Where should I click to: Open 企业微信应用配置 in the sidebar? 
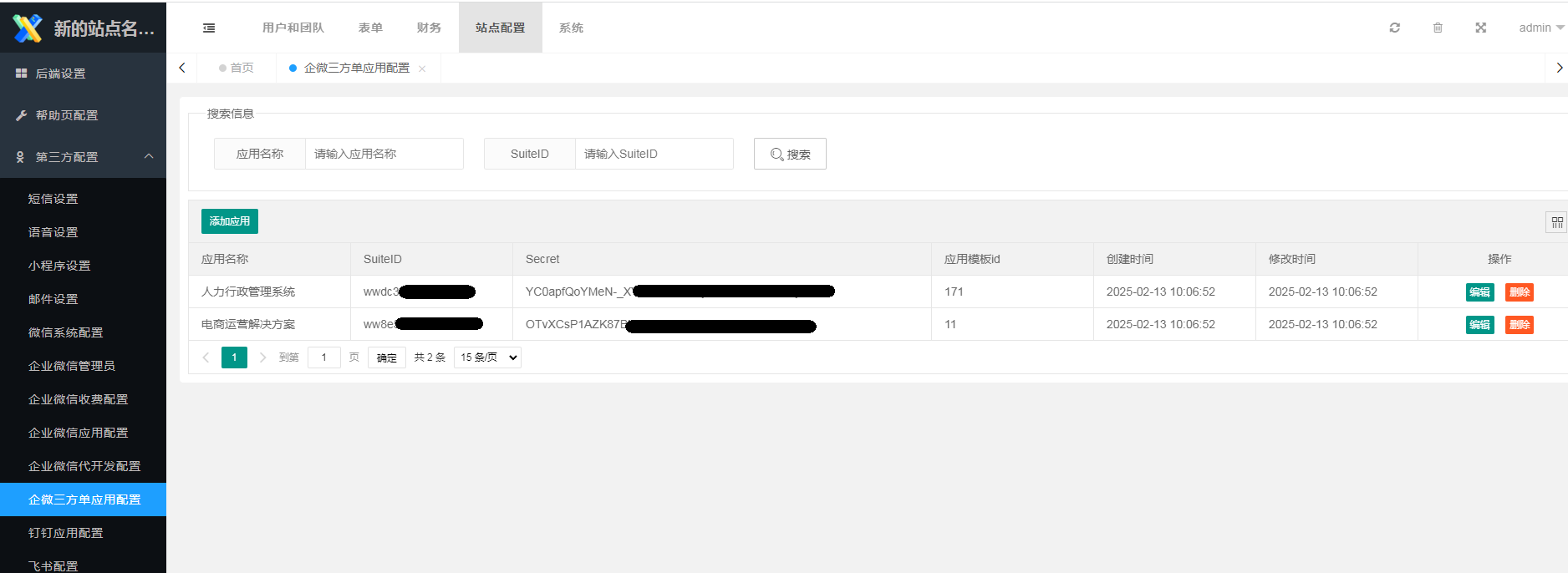coord(79,433)
